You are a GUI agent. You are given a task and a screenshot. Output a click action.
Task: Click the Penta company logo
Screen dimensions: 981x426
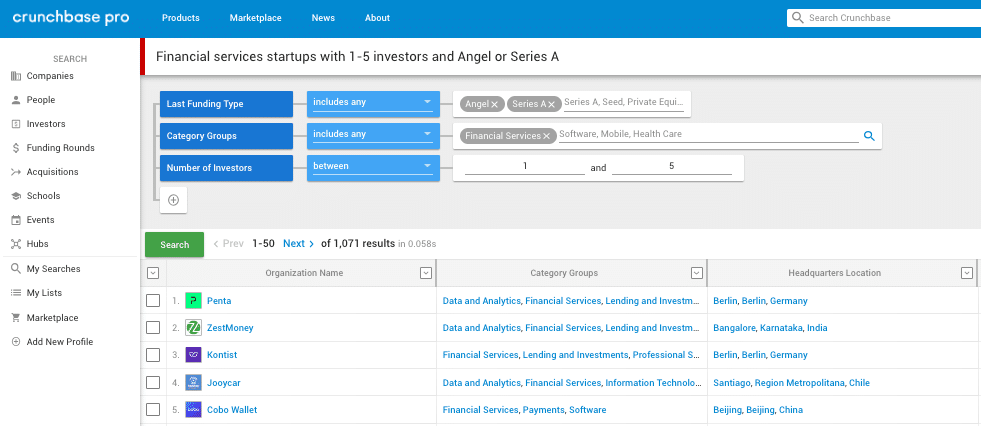tap(193, 301)
